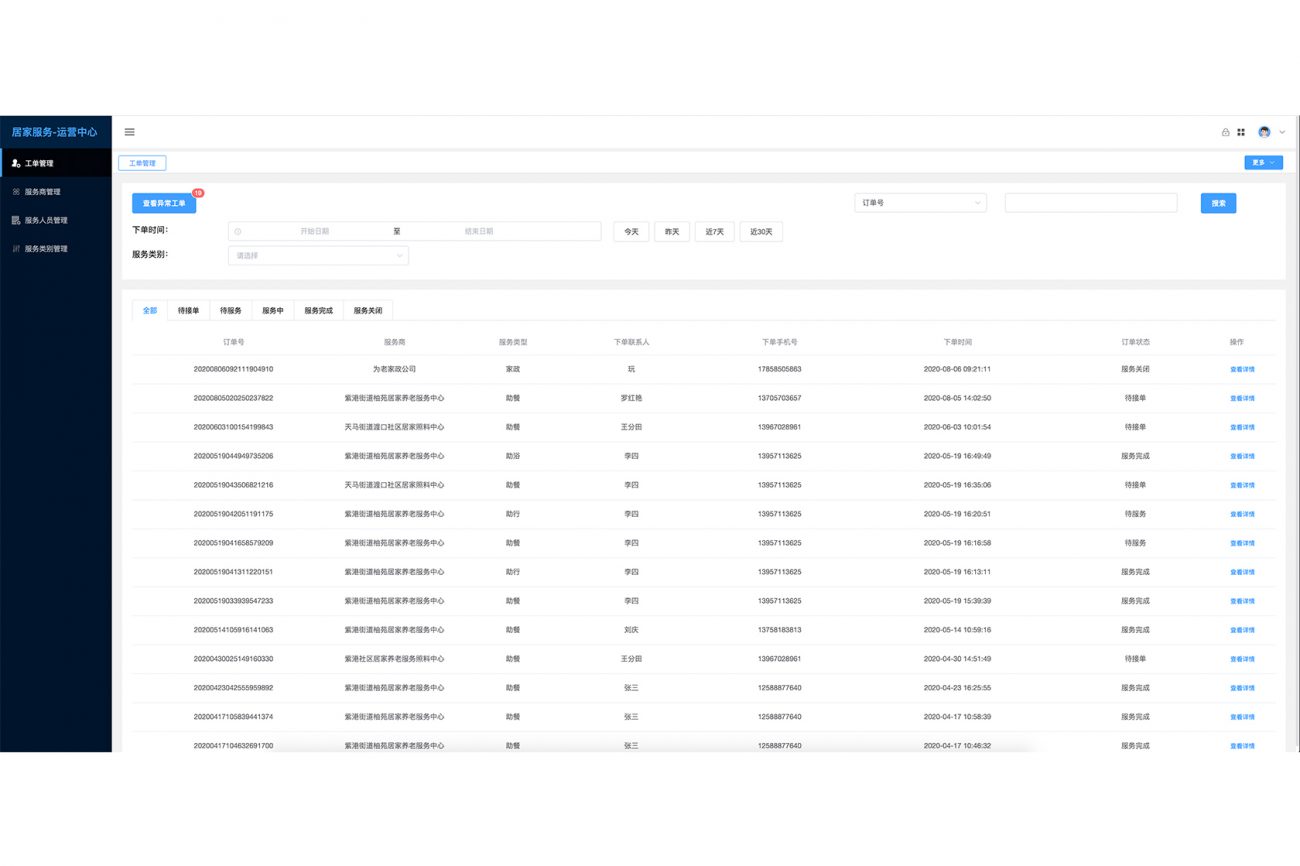Screen dimensions: 1300x866
Task: Open 服务人员管理 in the sidebar
Action: coord(56,220)
